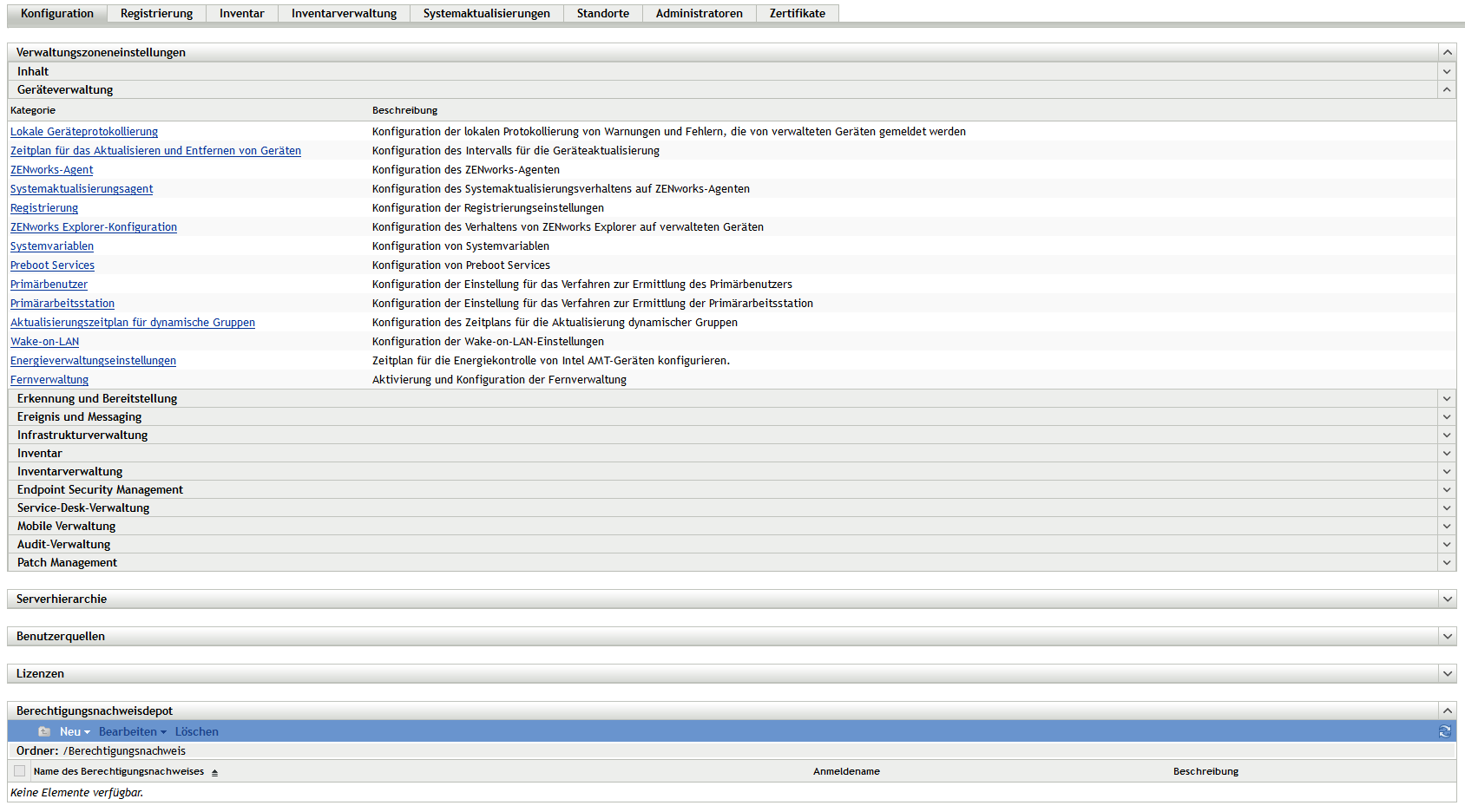Expand the Service-Desk-Verwaltung section
This screenshot has height=812, width=1465.
[x=1447, y=507]
